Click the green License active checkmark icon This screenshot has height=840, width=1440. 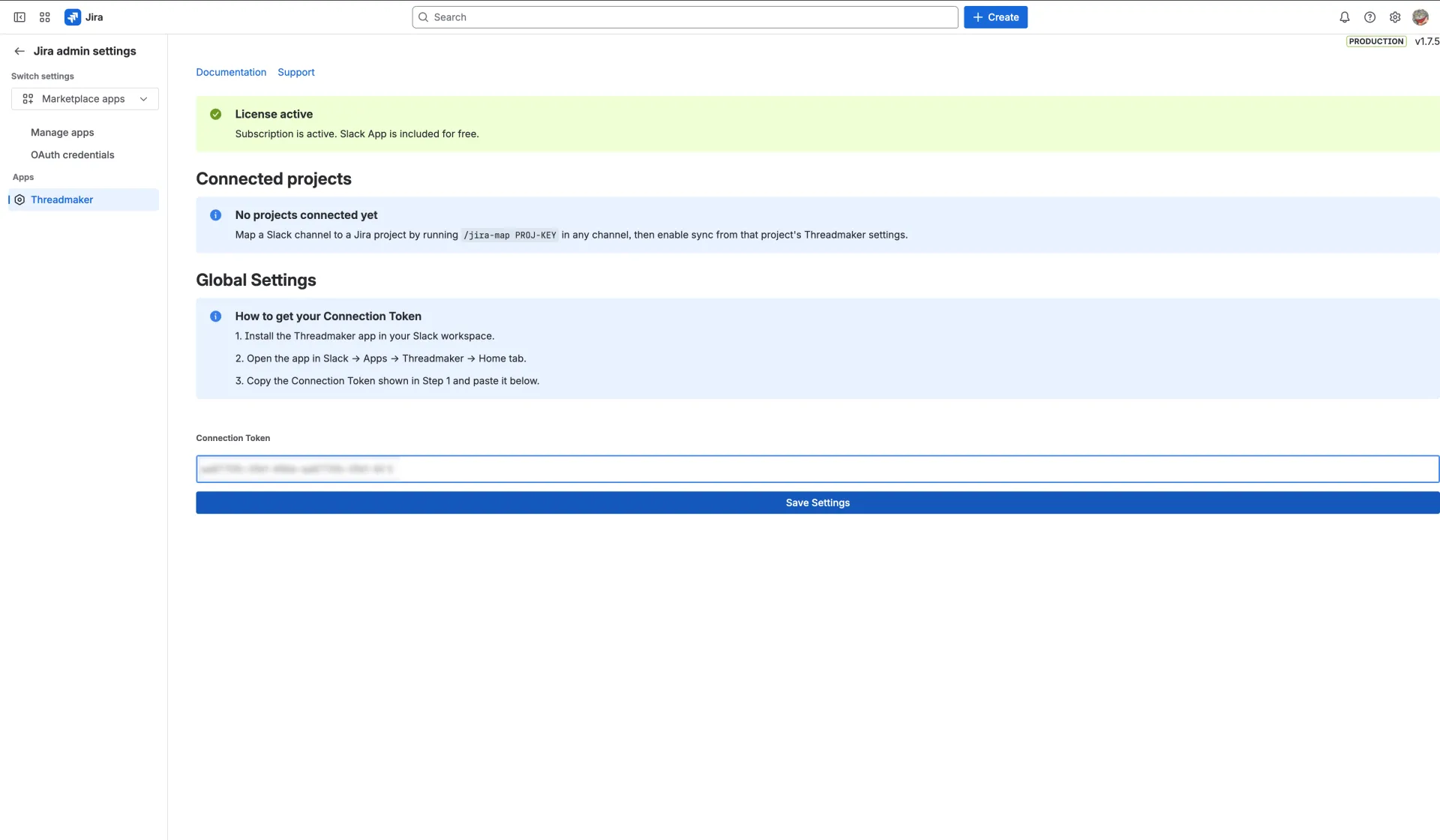point(216,114)
